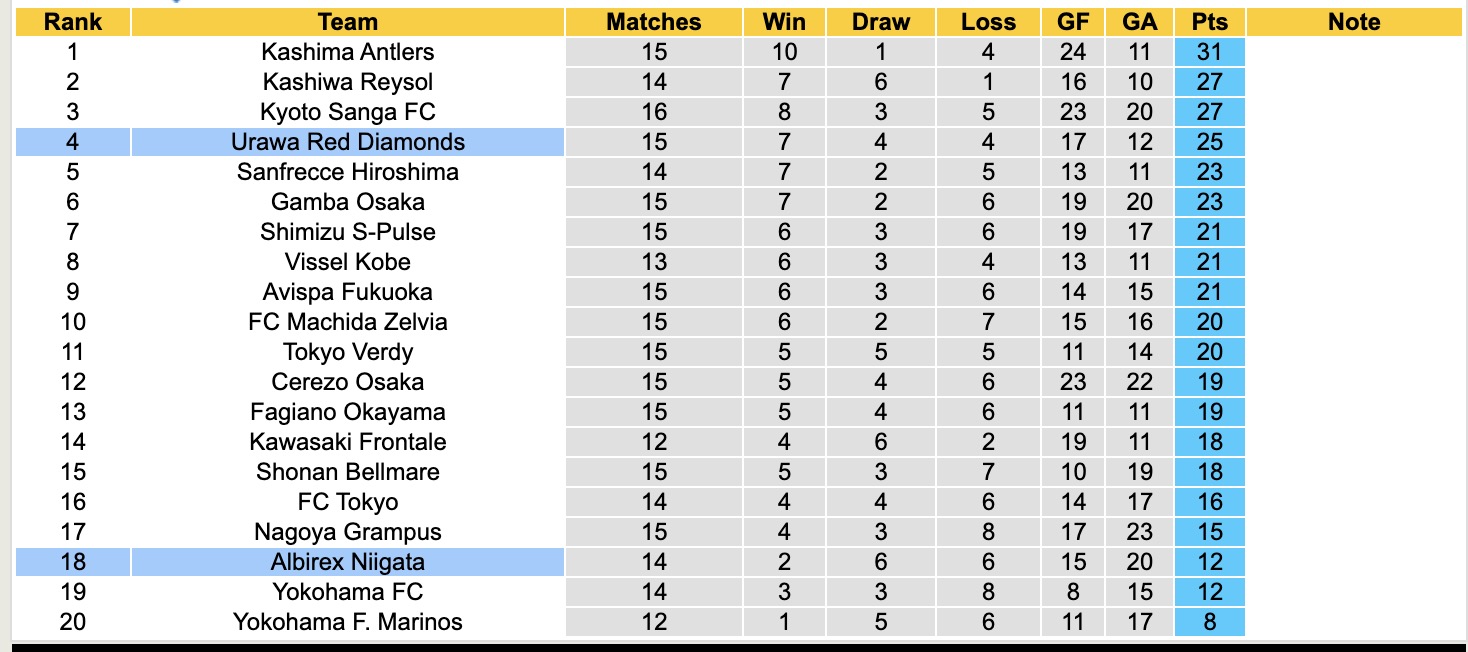Select the GA column header
This screenshot has height=652, width=1468.
click(x=1139, y=22)
